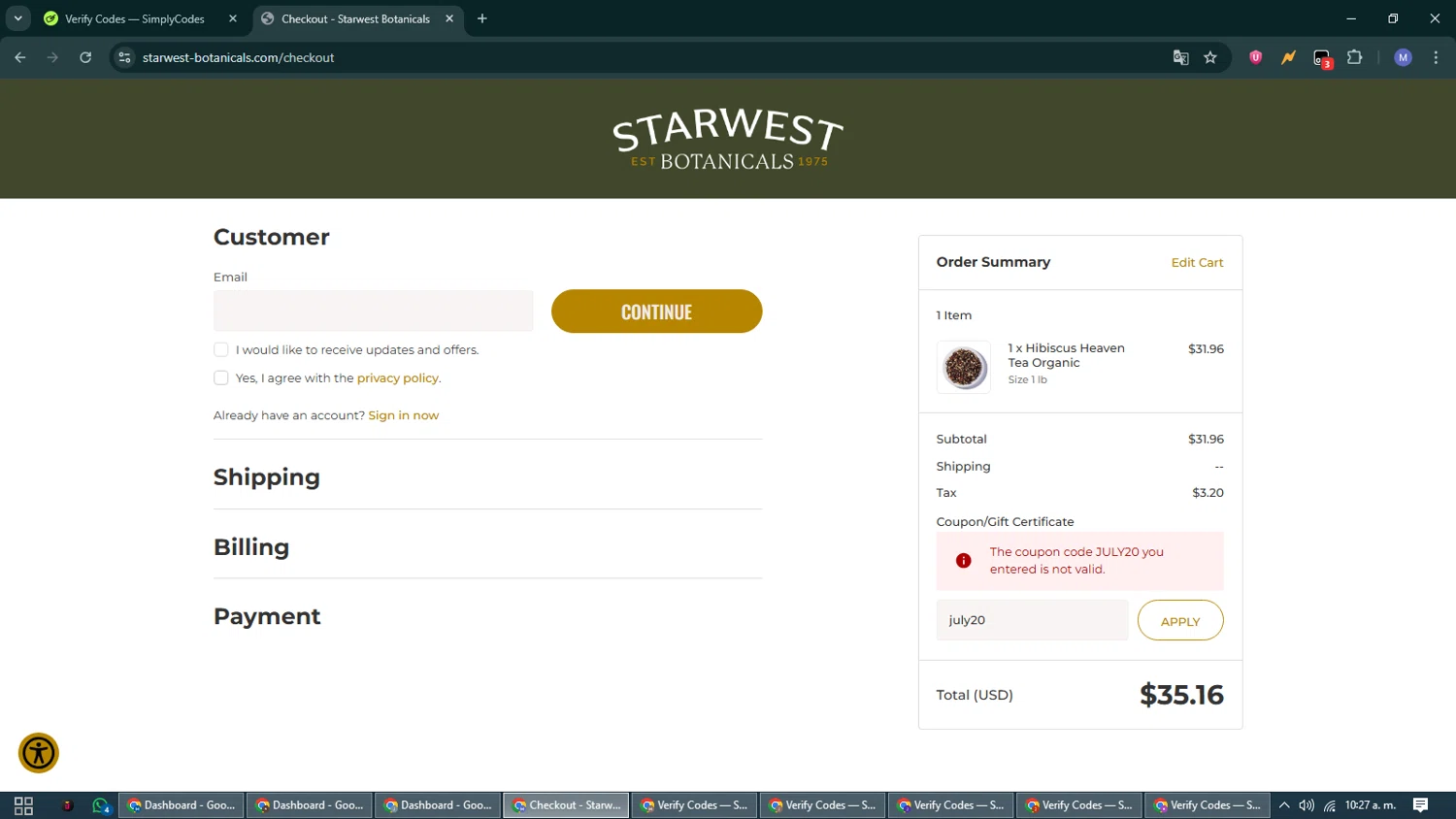Click the CONTINUE button
Viewport: 1456px width, 819px height.
657,311
